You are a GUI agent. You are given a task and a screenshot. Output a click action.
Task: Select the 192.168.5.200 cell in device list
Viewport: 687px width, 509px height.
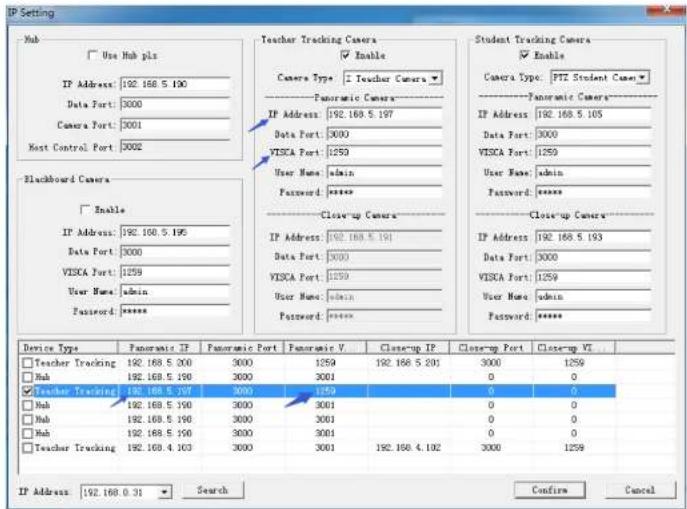point(159,363)
